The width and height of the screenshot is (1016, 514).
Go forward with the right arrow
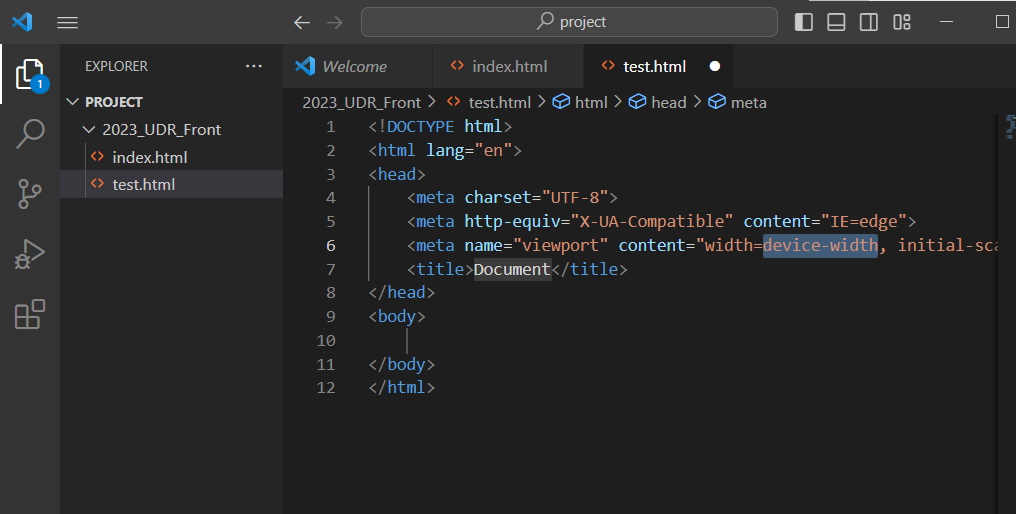pos(335,23)
